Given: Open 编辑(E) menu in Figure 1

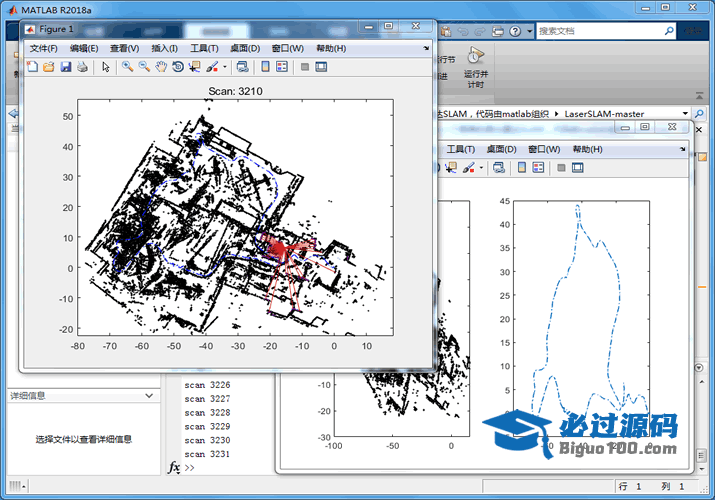Looking at the screenshot, I should coord(84,48).
